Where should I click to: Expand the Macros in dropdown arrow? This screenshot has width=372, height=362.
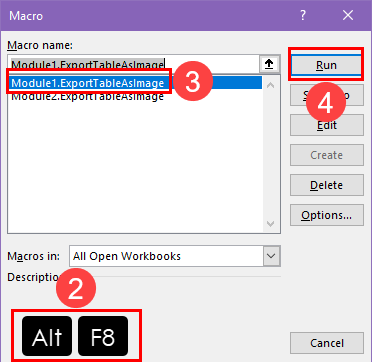[x=272, y=256]
